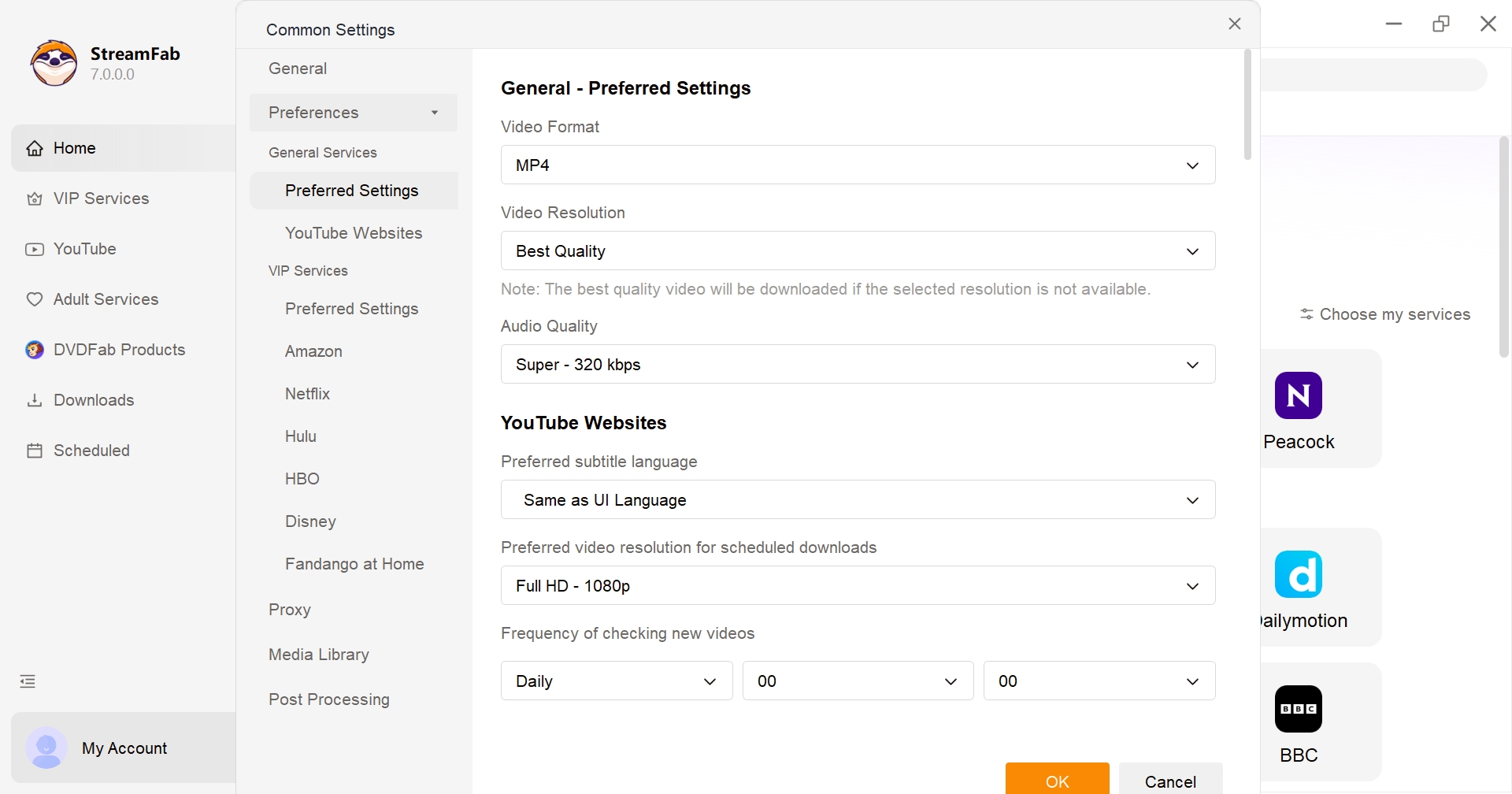Click the collapse sidebar icon at bottom left
Screen dimensions: 1512x794
click(28, 681)
